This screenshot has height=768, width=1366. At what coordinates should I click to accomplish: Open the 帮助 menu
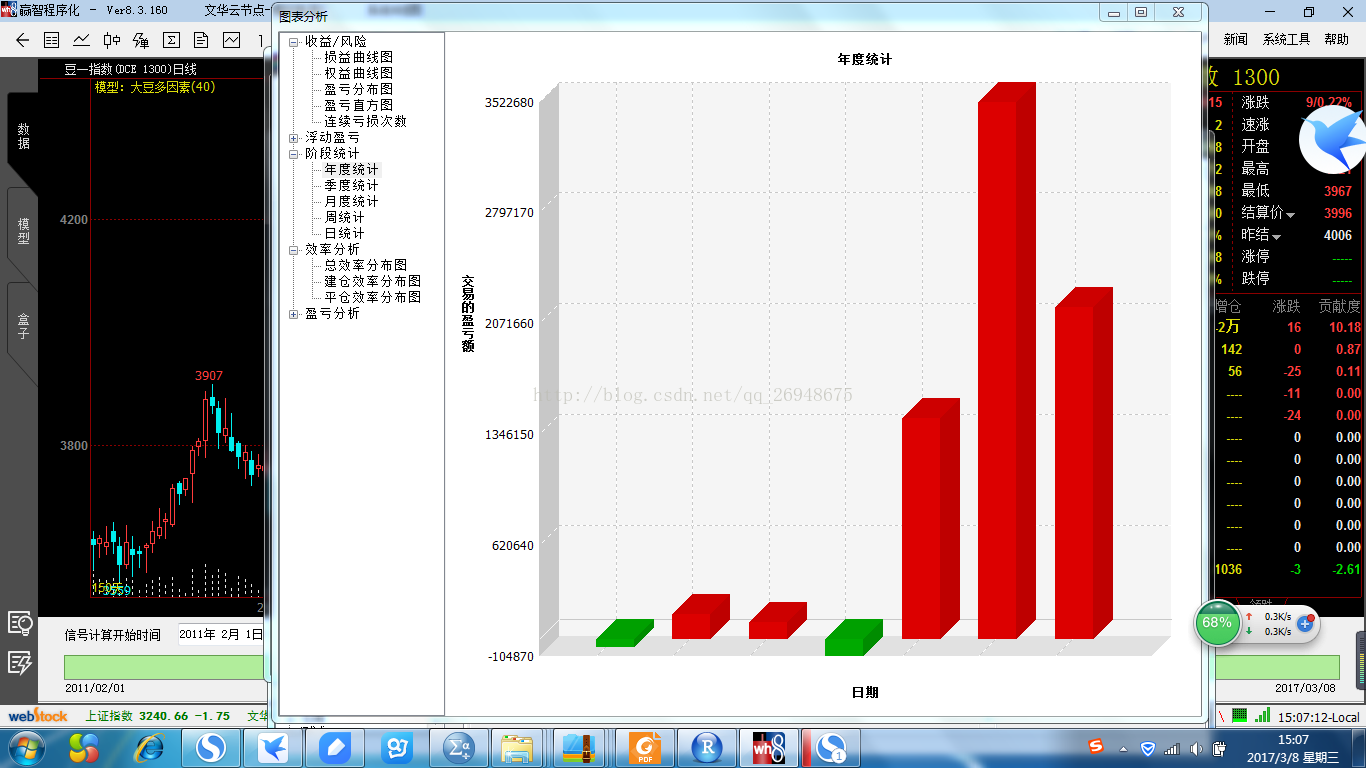pyautogui.click(x=1336, y=39)
